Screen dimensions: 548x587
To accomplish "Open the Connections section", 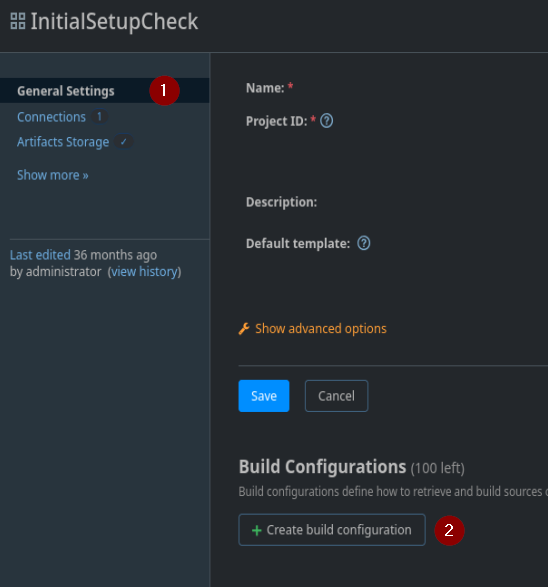I will pyautogui.click(x=52, y=117).
